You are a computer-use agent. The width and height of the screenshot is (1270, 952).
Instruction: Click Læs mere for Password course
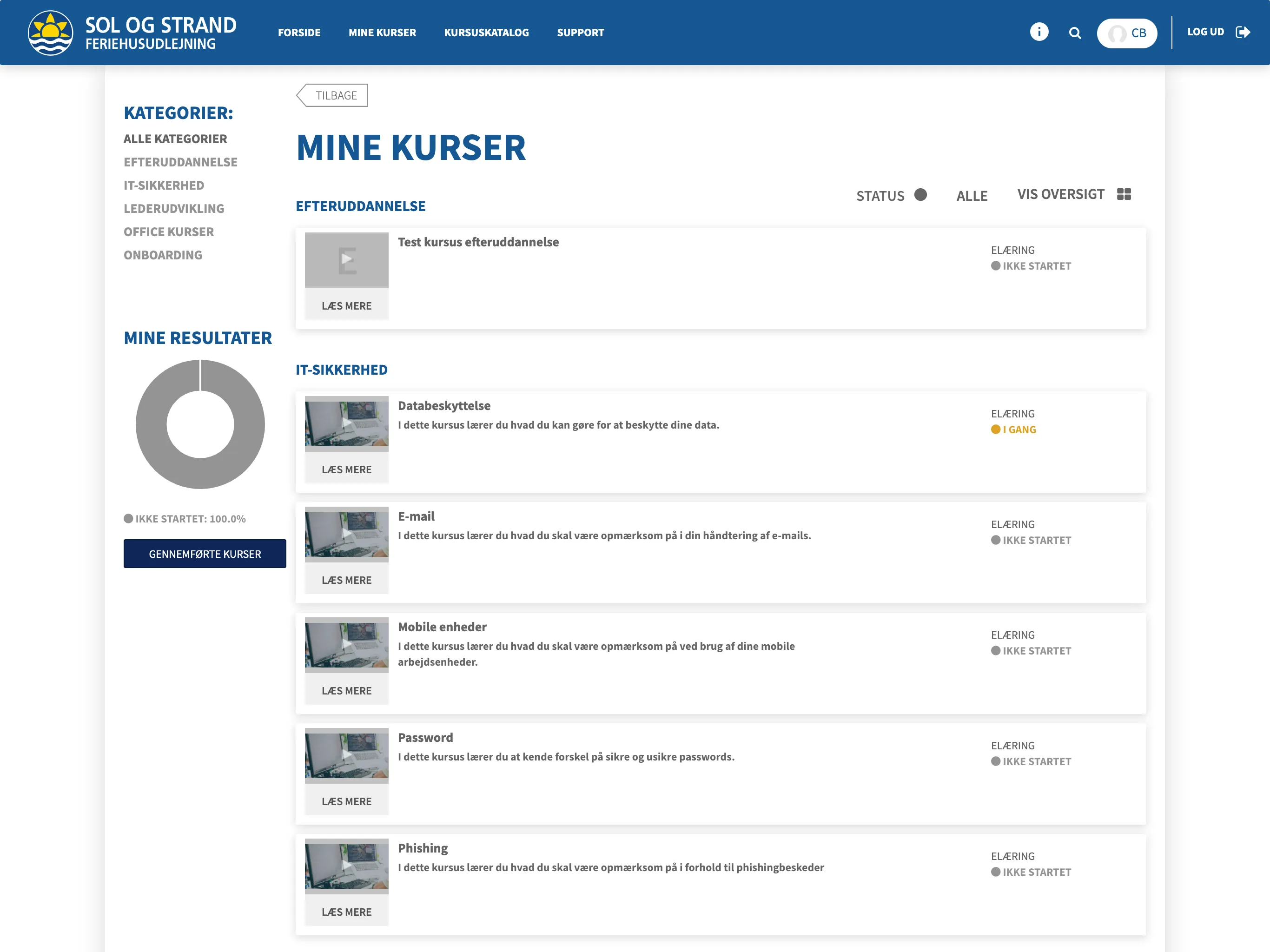tap(346, 801)
